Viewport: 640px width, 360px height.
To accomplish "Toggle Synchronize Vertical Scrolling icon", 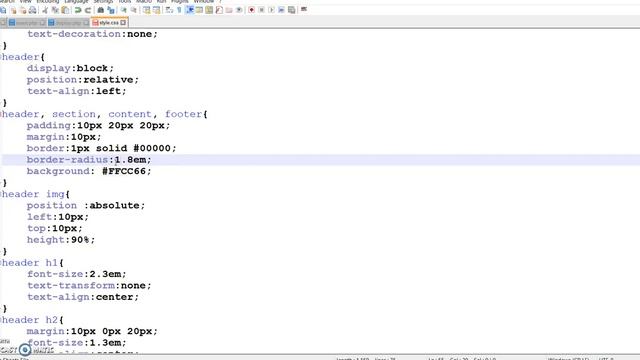I will coord(146,10).
